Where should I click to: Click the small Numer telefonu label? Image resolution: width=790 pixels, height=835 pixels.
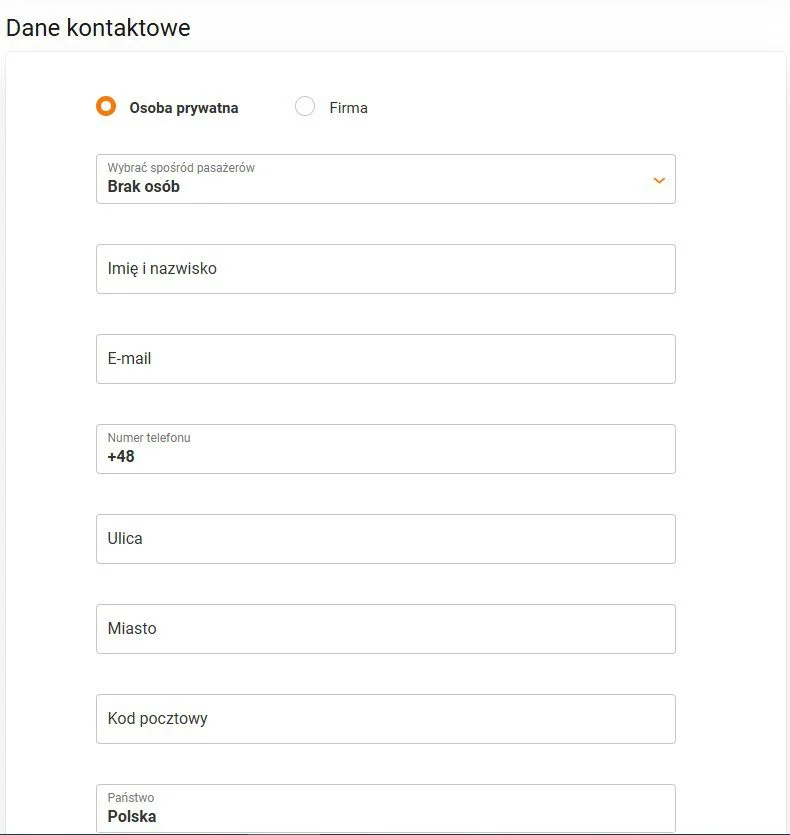149,438
